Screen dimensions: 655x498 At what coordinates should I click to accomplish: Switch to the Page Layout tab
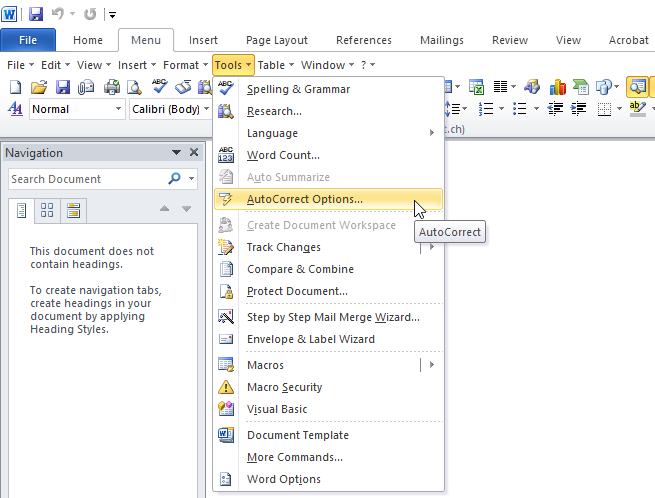pos(277,40)
